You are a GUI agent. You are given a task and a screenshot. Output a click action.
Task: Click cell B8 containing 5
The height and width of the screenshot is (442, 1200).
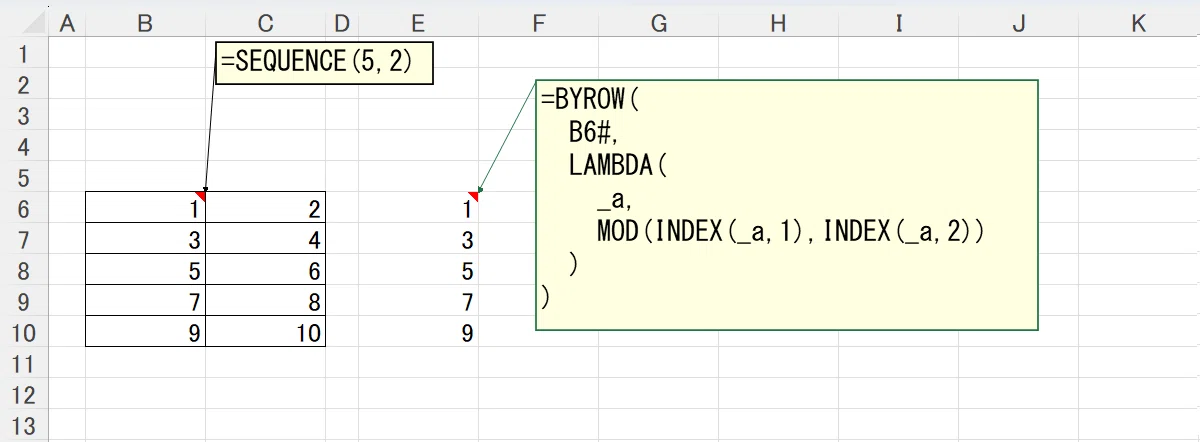146,270
